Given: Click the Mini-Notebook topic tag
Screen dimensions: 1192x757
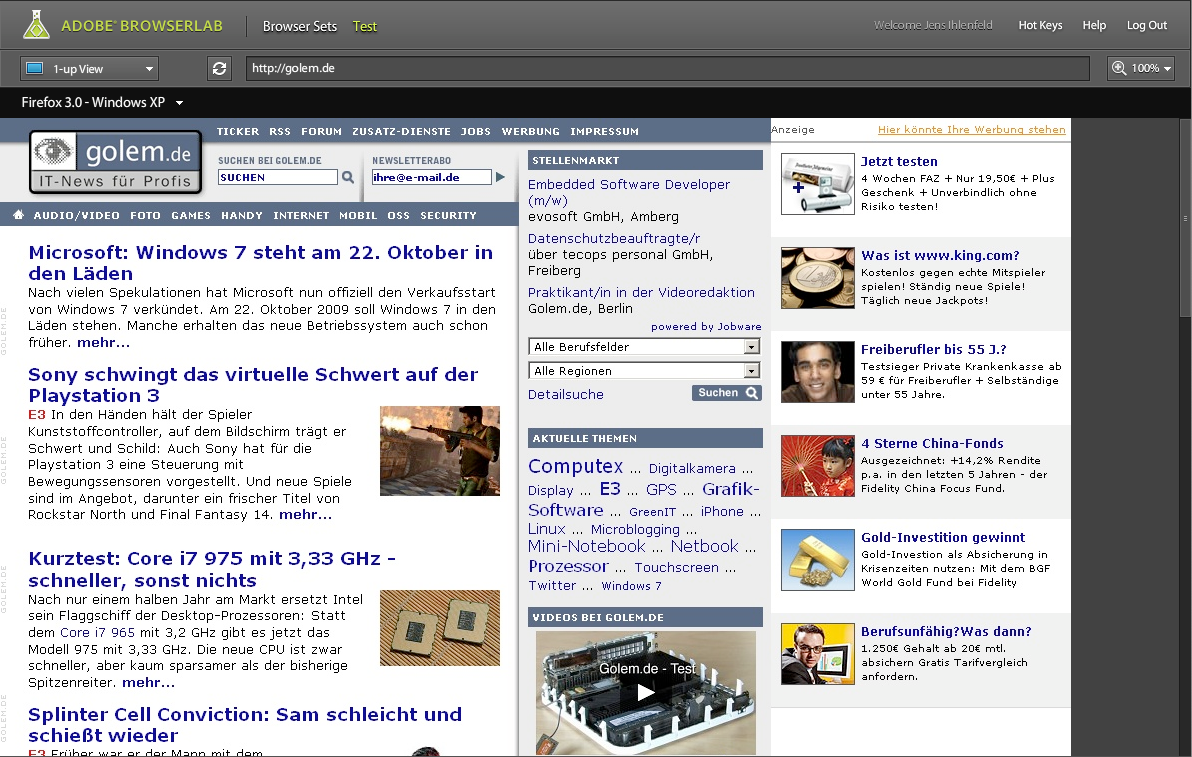Looking at the screenshot, I should tap(587, 546).
